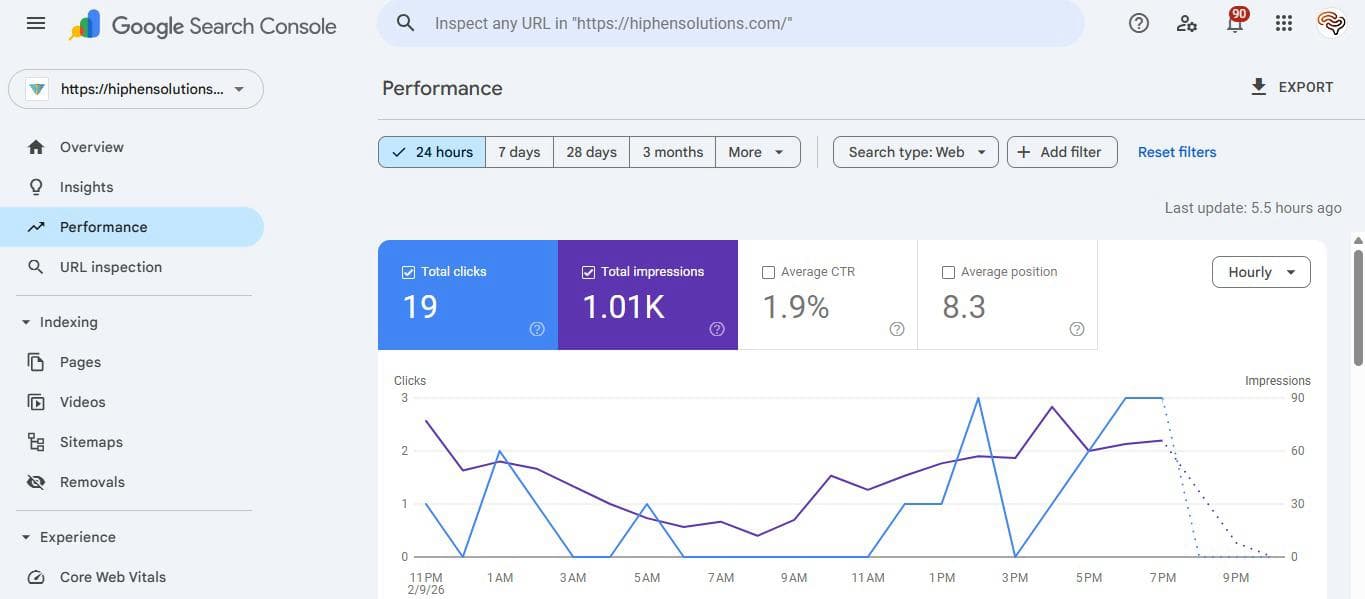Image resolution: width=1365 pixels, height=599 pixels.
Task: Collapse the Indexing section
Action: coord(24,321)
